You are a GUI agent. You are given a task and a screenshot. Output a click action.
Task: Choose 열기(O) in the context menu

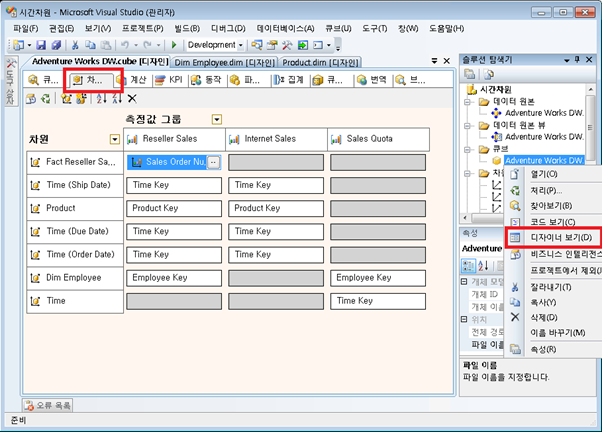[553, 174]
